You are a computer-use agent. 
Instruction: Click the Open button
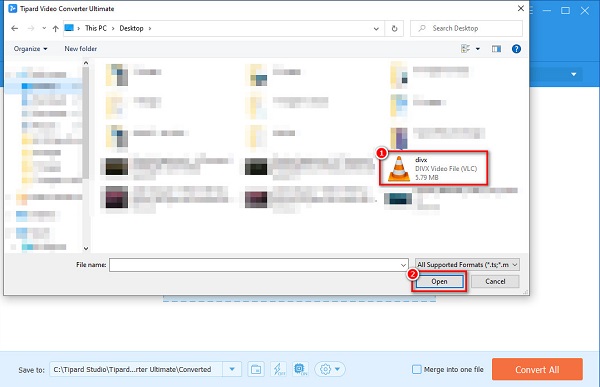(x=439, y=281)
